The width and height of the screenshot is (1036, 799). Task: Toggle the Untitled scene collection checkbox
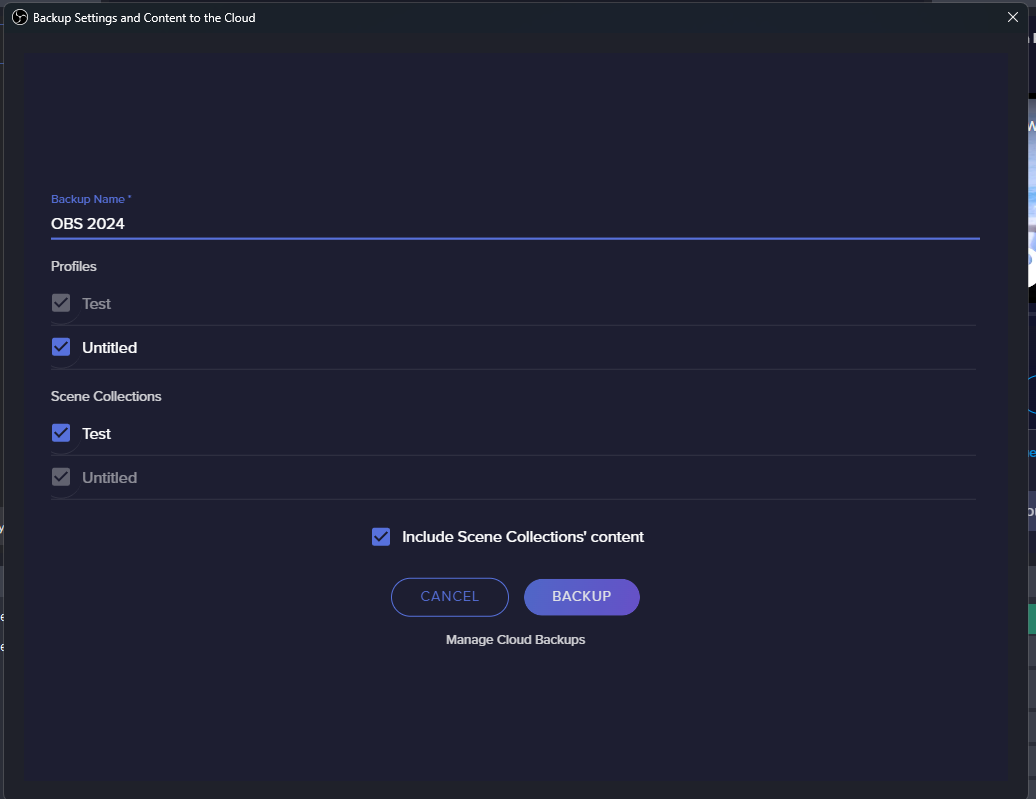tap(61, 476)
